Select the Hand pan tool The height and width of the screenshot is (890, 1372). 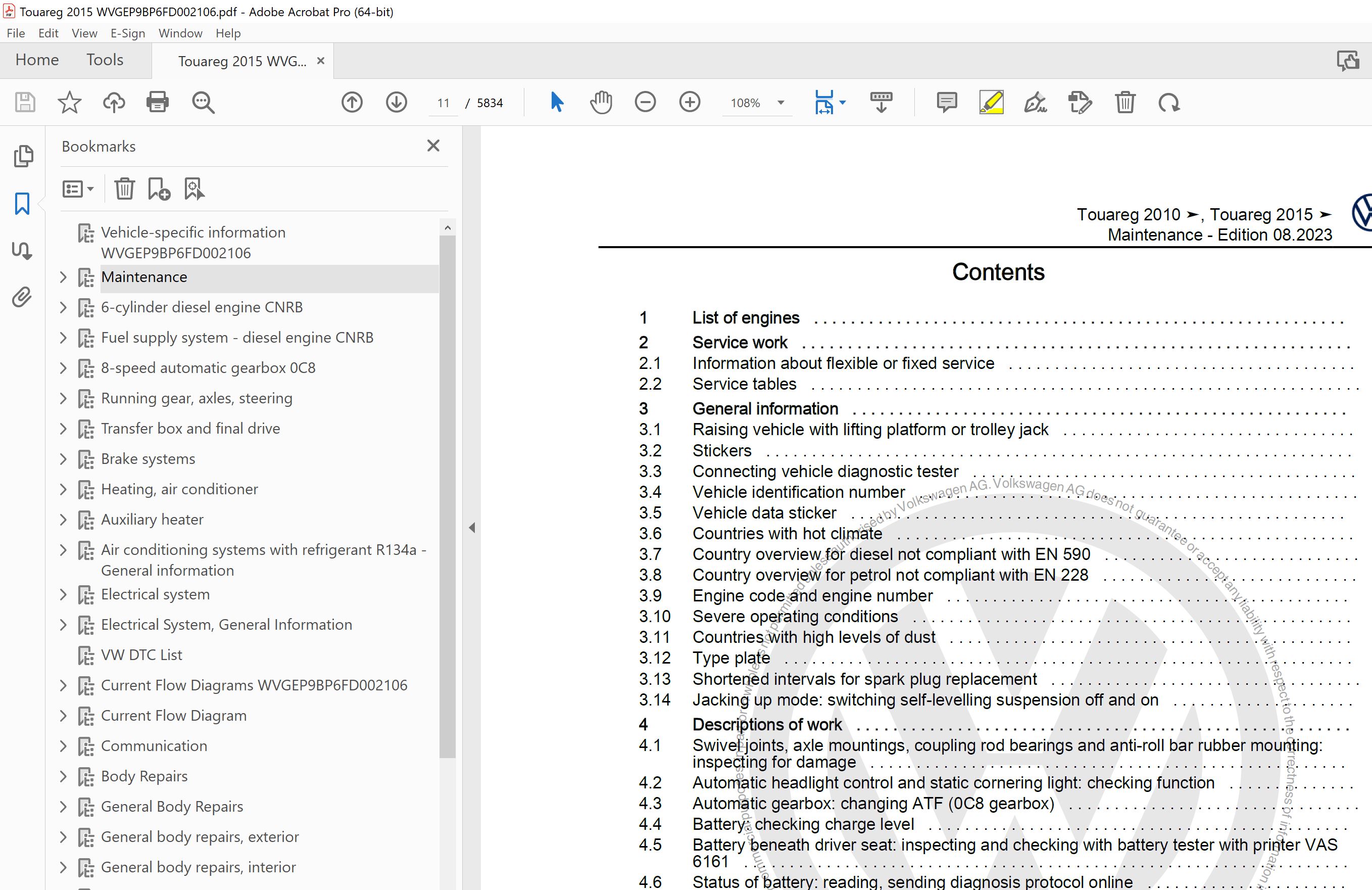601,103
